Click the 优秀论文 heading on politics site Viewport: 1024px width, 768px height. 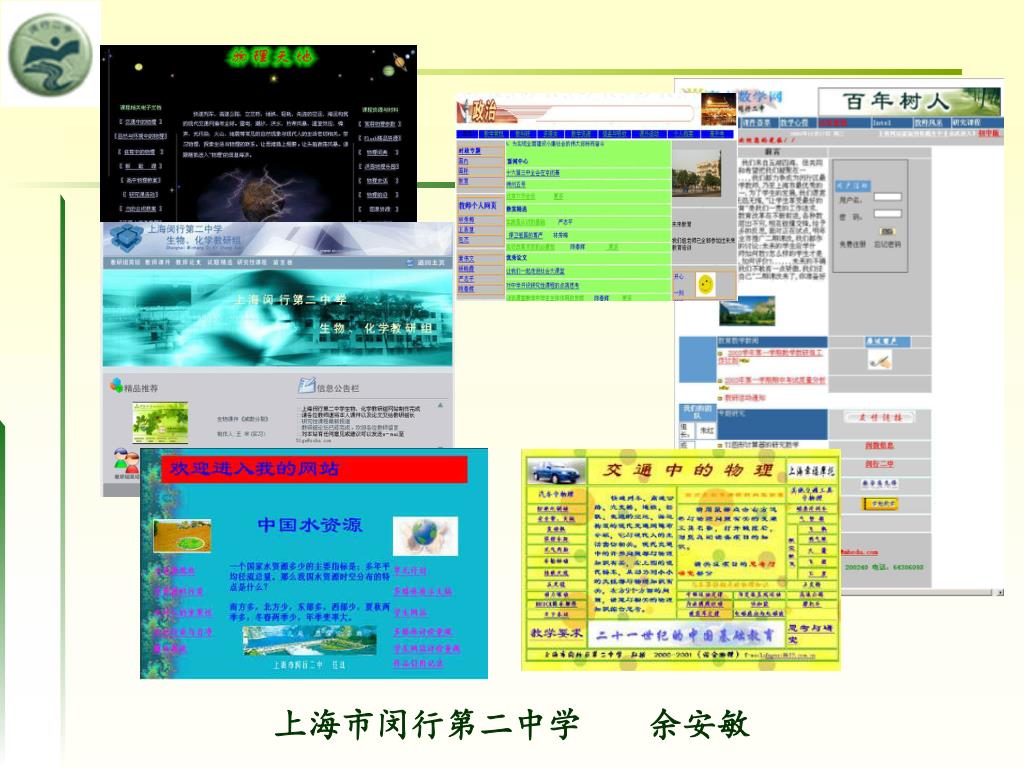[517, 258]
